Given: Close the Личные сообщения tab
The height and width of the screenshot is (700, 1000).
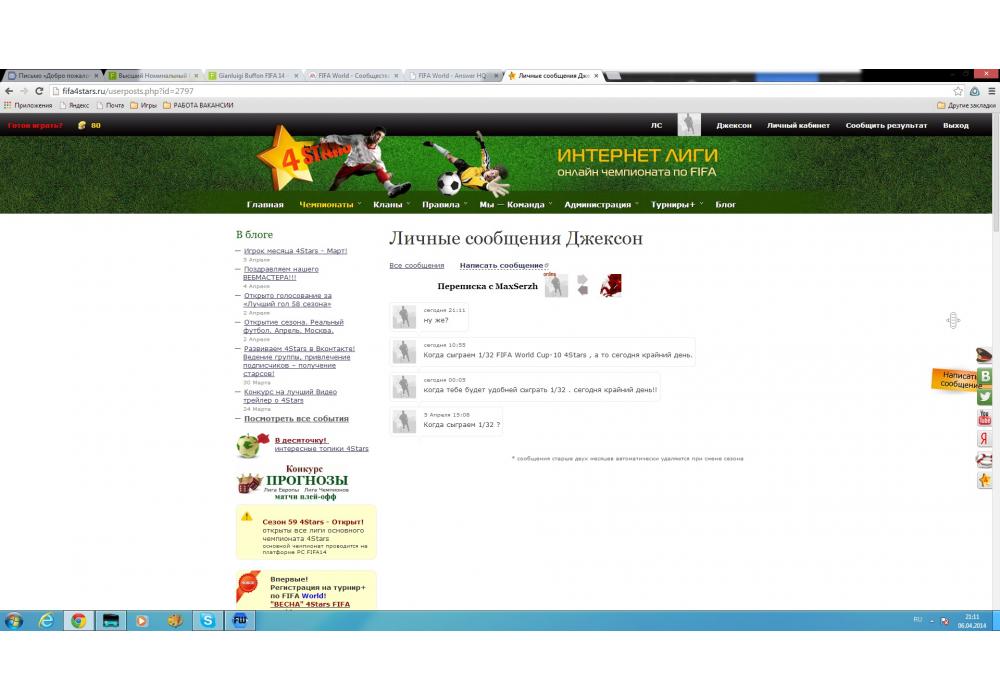Looking at the screenshot, I should tap(596, 75).
